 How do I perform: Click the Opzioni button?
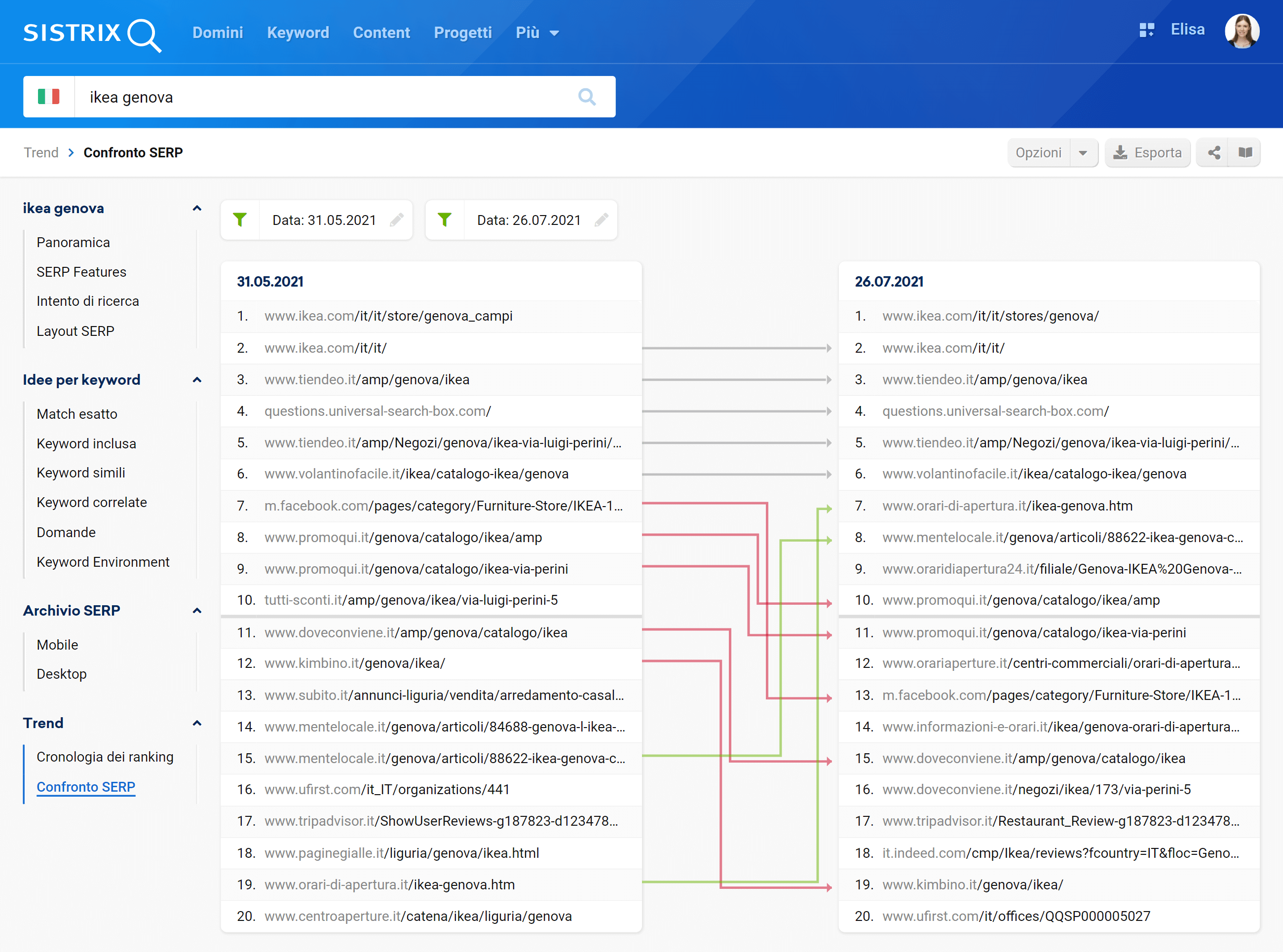[1039, 153]
